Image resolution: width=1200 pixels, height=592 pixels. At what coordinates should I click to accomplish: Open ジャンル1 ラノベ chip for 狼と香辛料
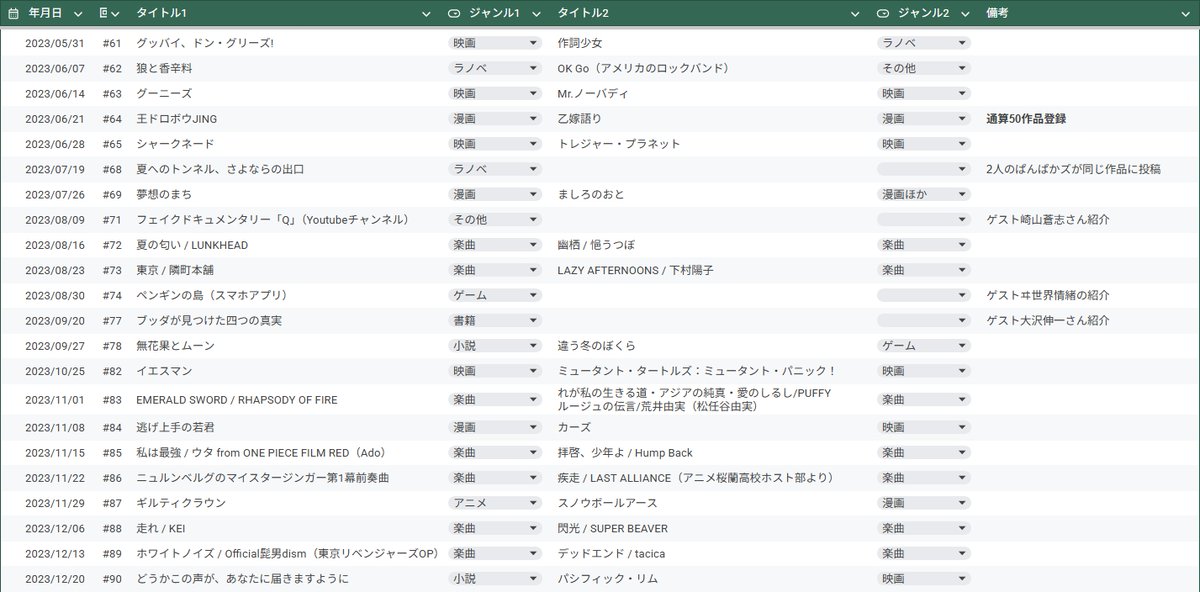tap(494, 68)
